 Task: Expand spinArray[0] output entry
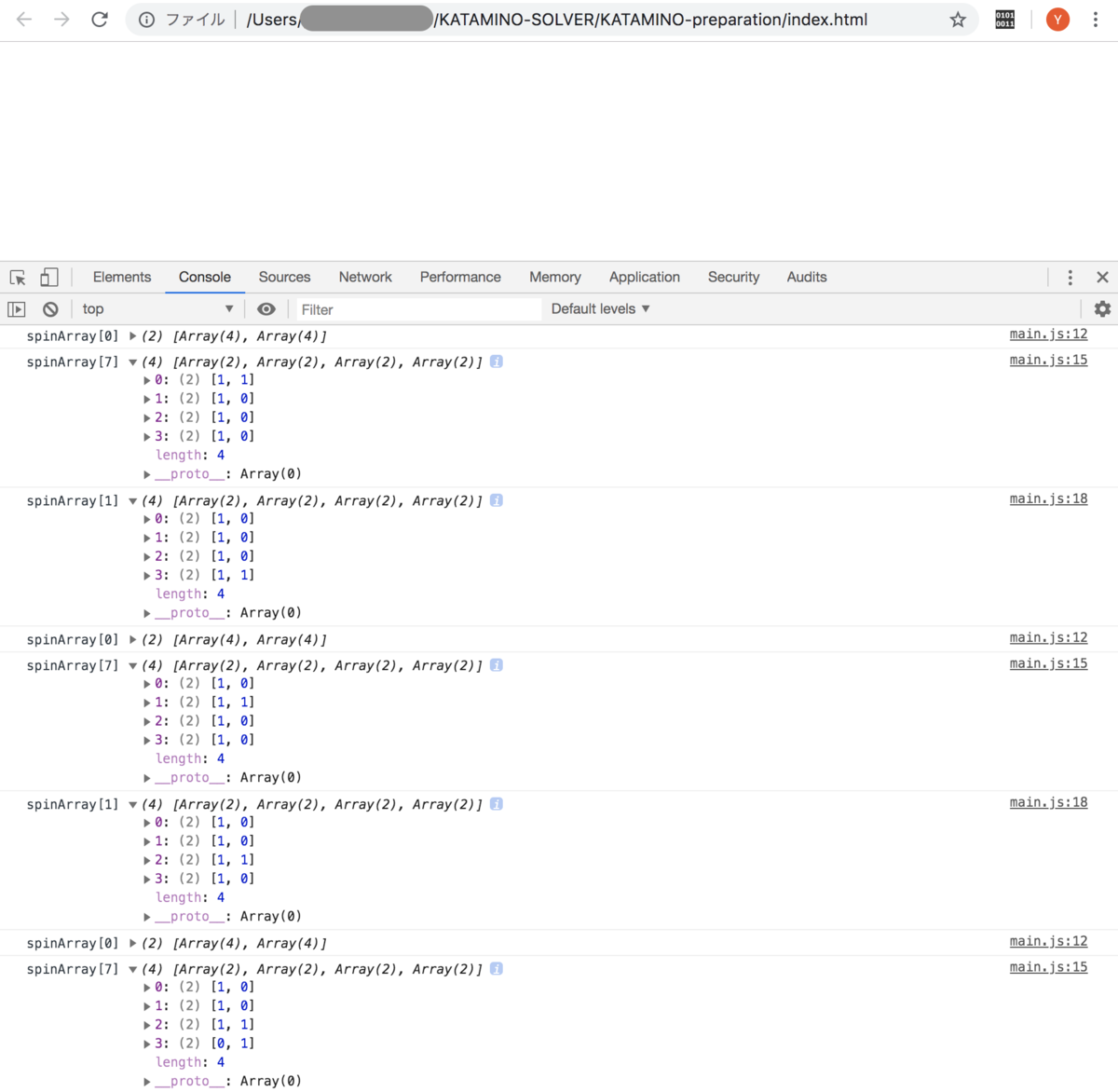(x=133, y=335)
